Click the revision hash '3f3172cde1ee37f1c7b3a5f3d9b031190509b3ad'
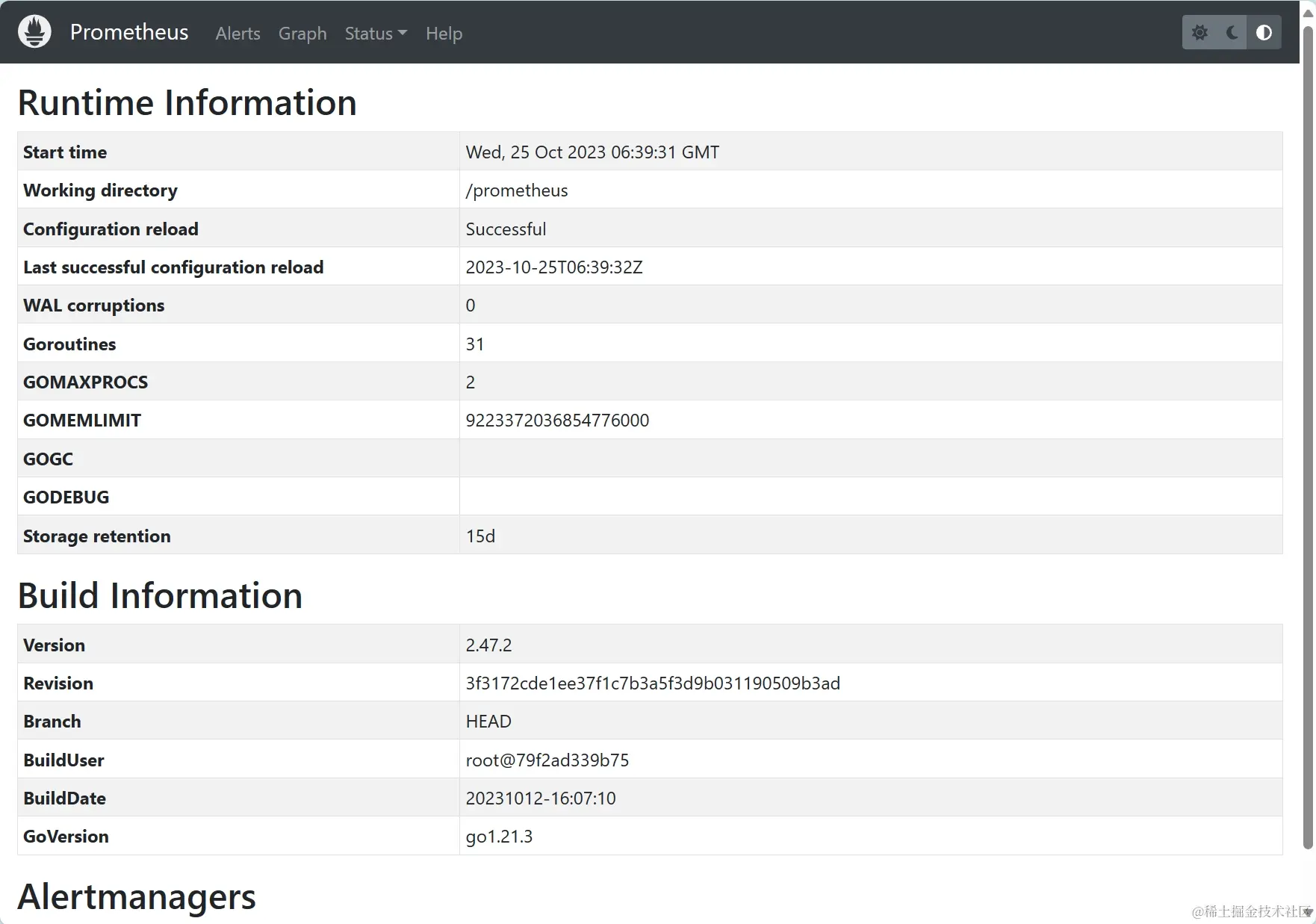1316x924 pixels. tap(653, 683)
